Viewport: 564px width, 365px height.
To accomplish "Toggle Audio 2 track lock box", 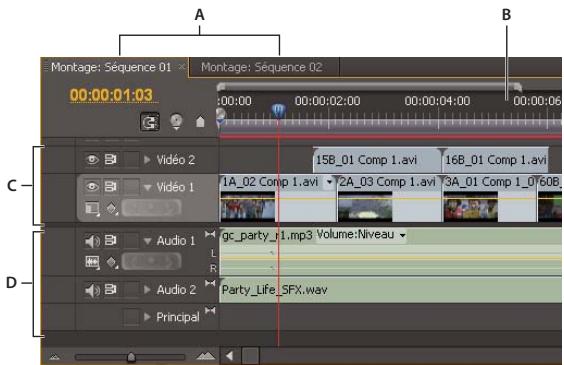I will click(x=131, y=289).
